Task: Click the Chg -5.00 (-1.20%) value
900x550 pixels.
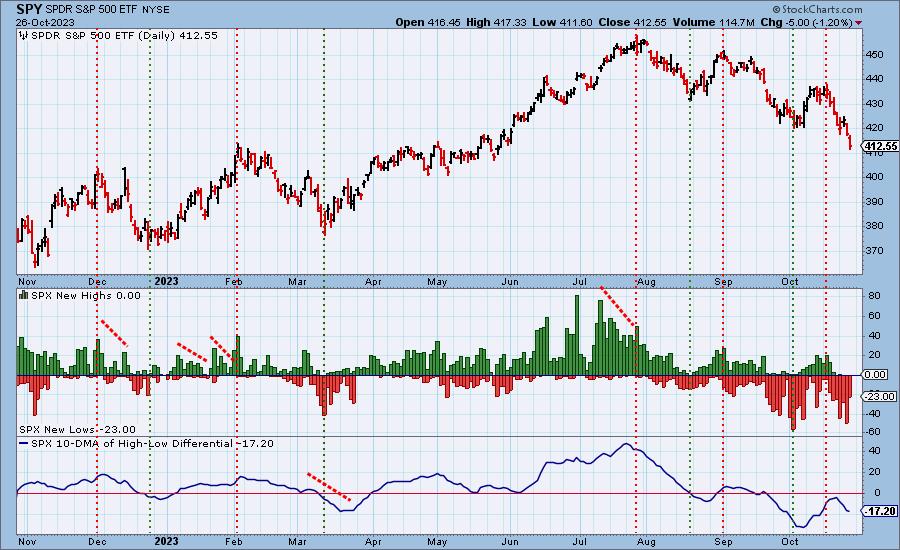Action: [x=806, y=22]
